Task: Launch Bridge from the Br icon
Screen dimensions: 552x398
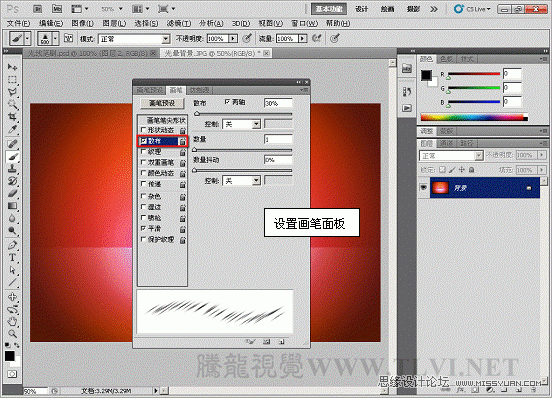Action: pos(37,9)
